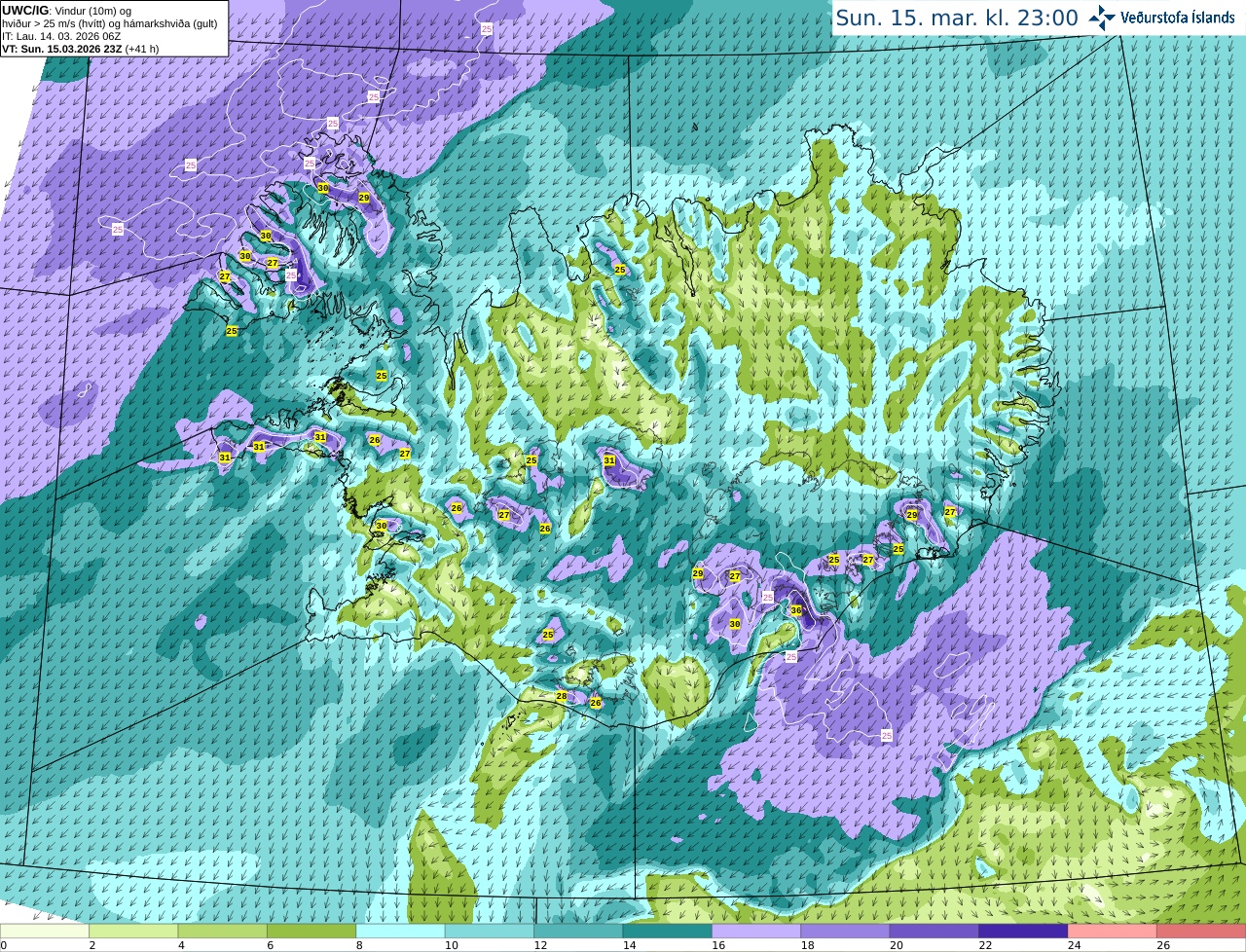Screen dimensions: 1246x952
Task: Pick the 8–10 m/s pale cyan legend swatch
Action: point(401,932)
